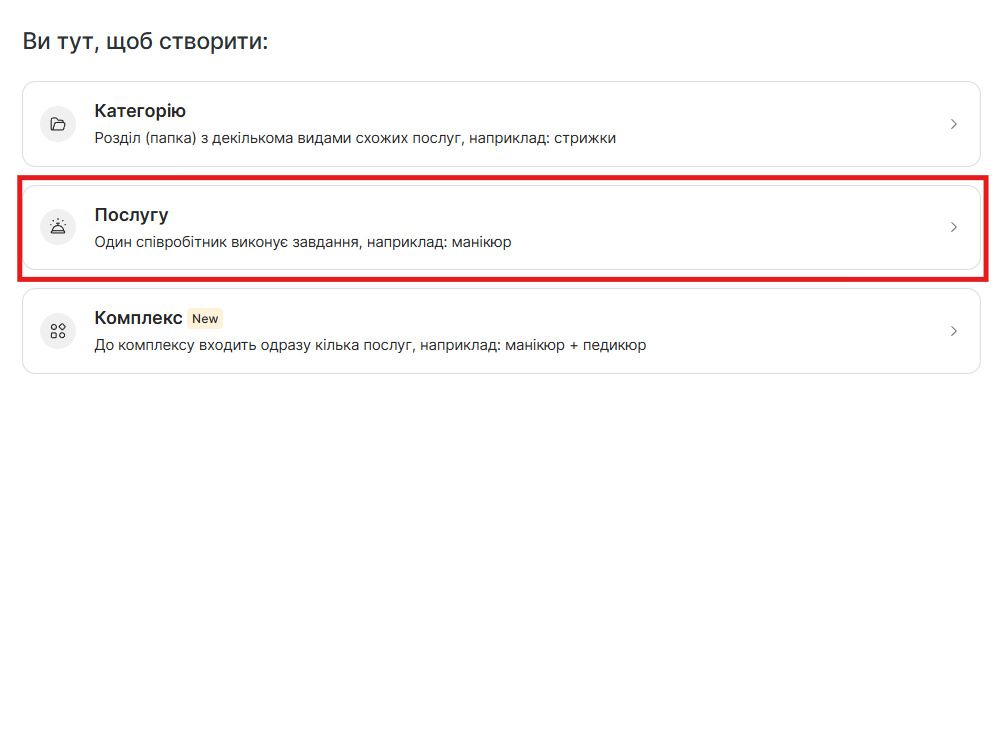Viewport: 998px width, 747px height.
Task: Open the Послугу row chevron arrow
Action: [x=953, y=227]
